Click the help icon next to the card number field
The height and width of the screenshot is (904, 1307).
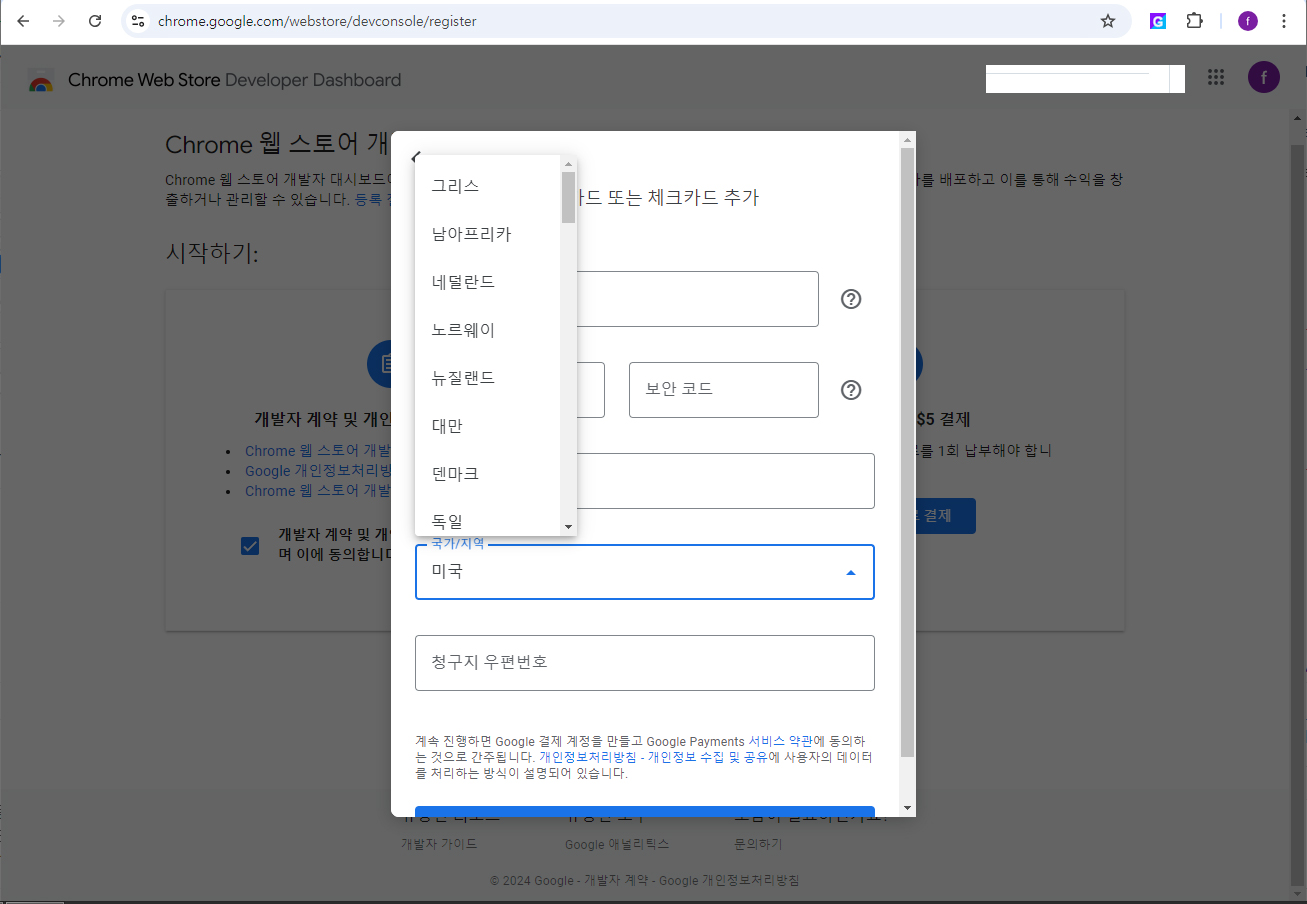tap(851, 299)
